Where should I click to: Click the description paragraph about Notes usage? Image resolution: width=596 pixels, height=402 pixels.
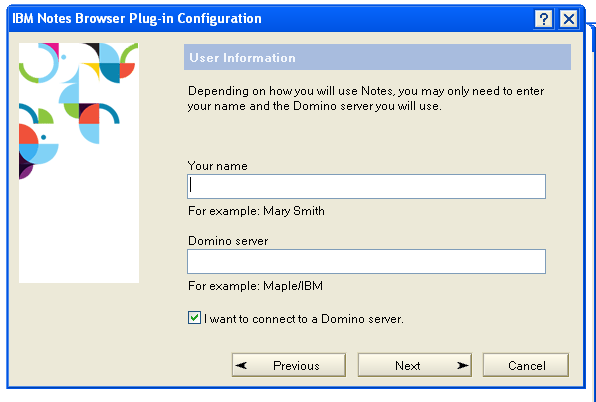(366, 98)
